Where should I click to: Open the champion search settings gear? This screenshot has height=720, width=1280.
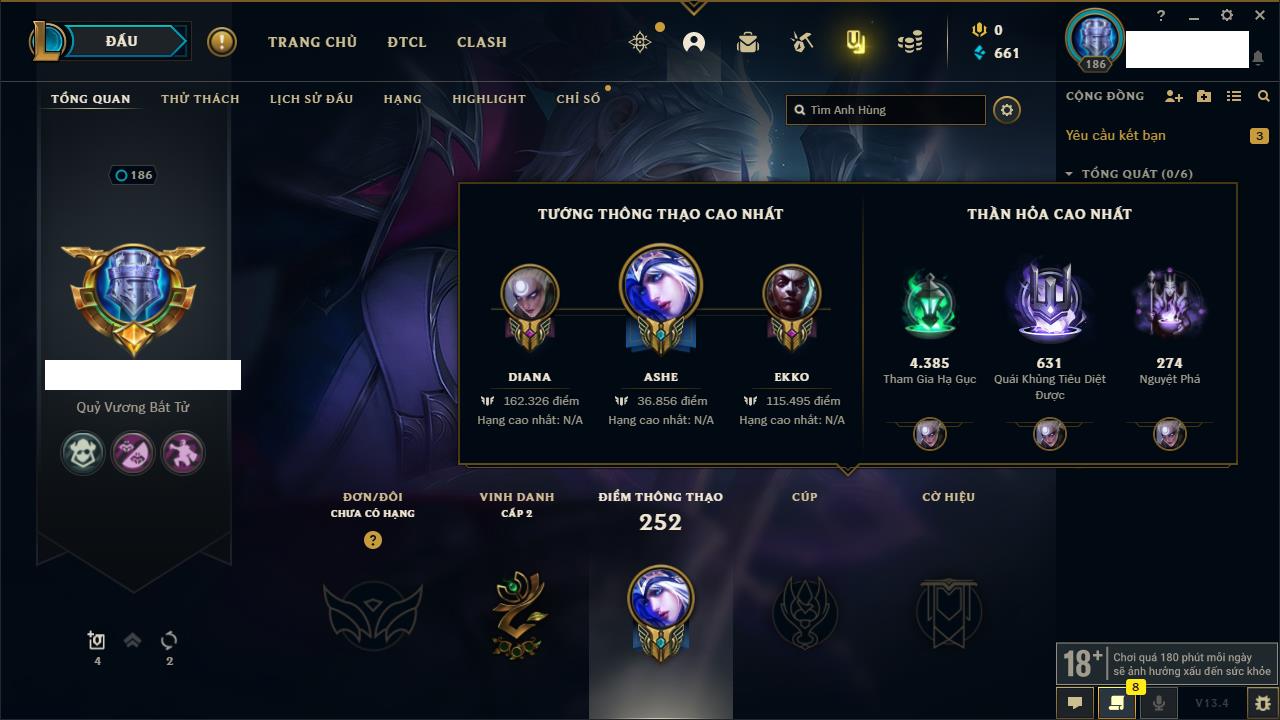pyautogui.click(x=1007, y=110)
